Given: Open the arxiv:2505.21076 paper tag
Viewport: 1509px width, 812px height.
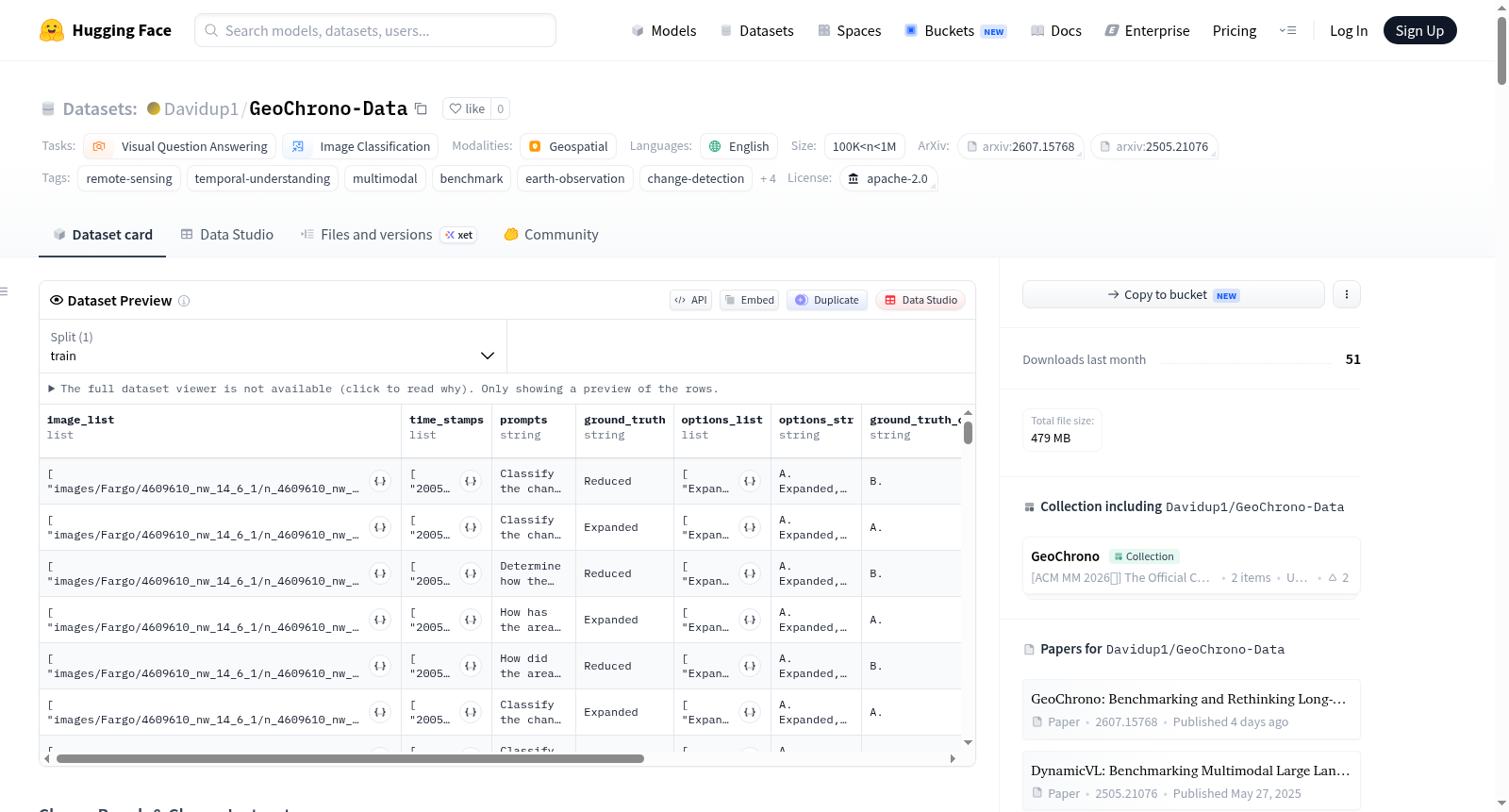Looking at the screenshot, I should pos(1154,146).
